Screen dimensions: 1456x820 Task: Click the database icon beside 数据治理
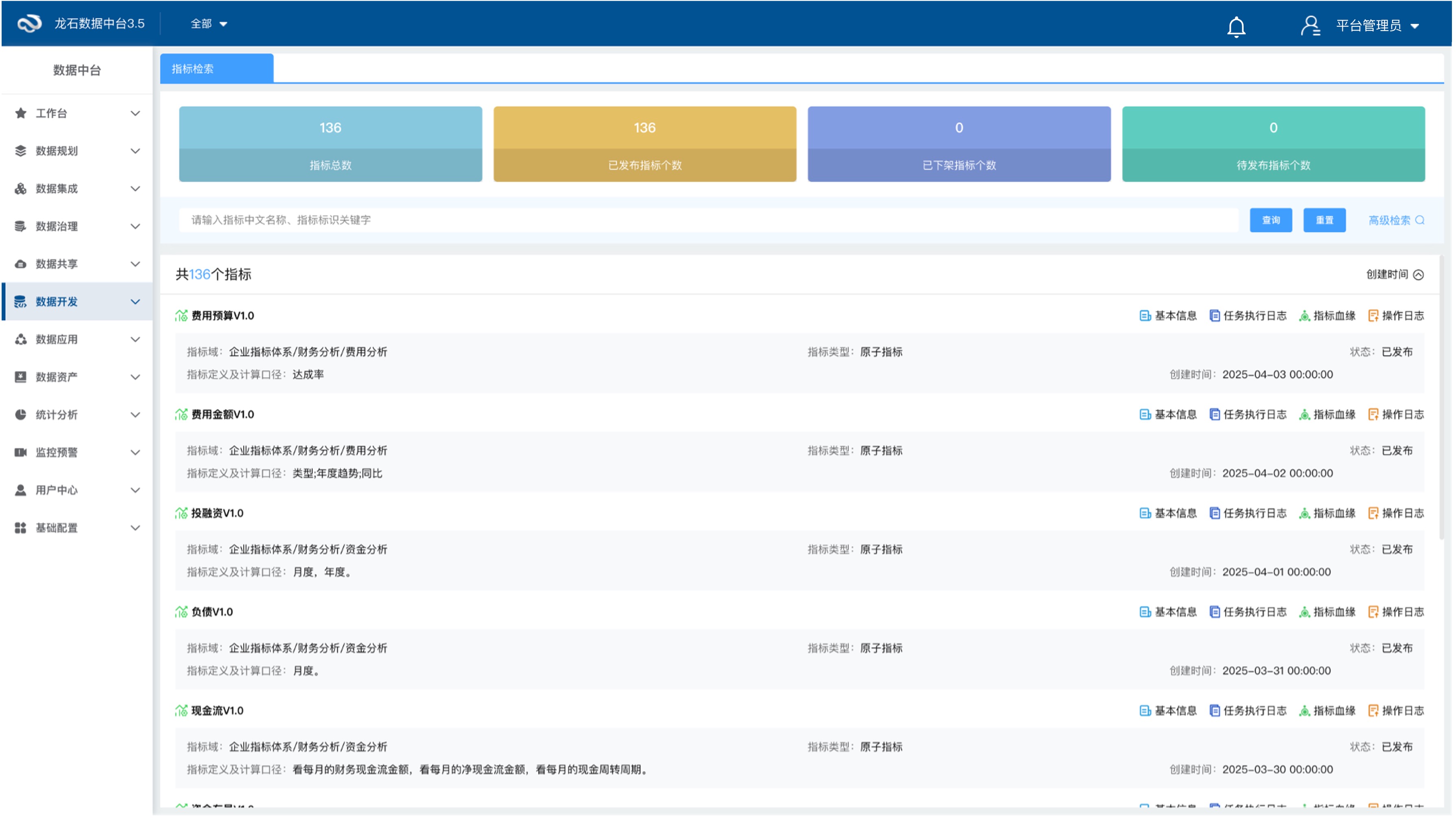click(21, 227)
